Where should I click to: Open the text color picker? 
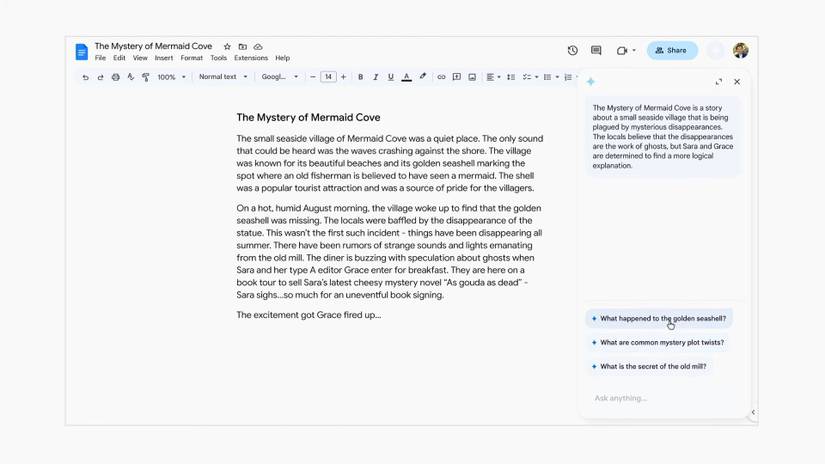[406, 77]
